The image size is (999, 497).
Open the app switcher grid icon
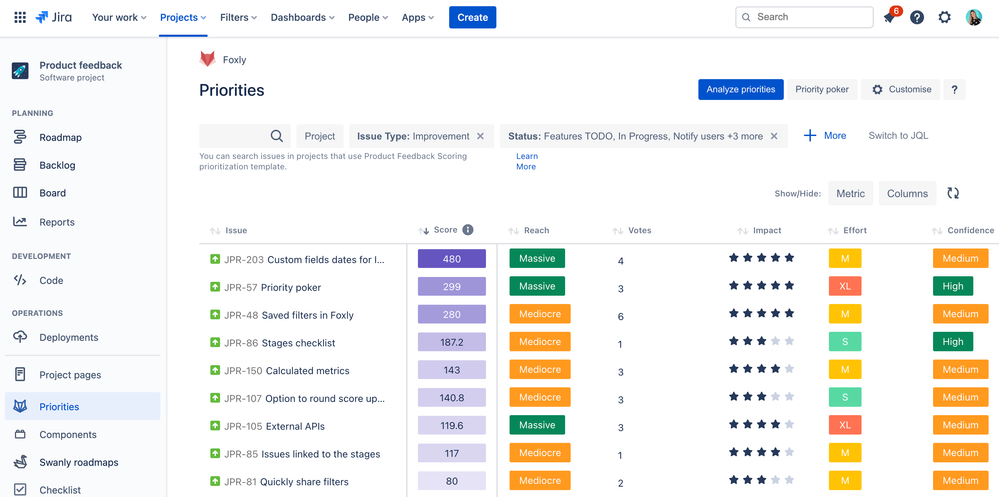20,17
